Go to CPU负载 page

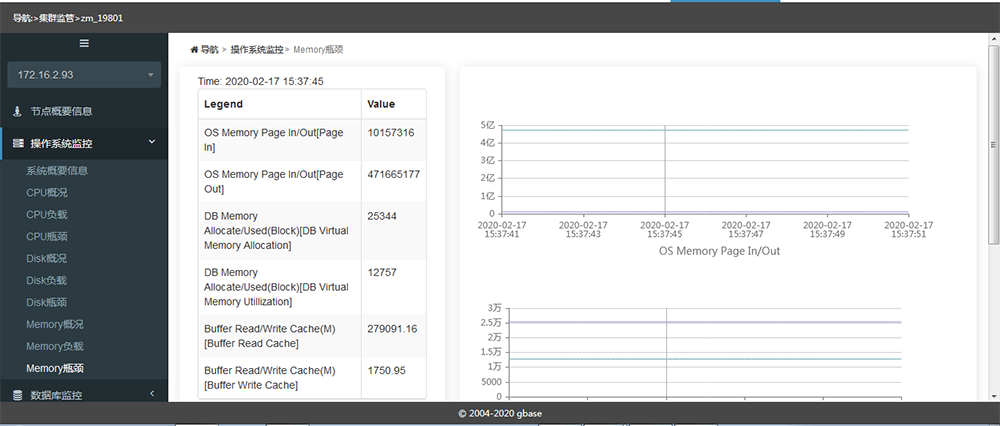[x=47, y=215]
